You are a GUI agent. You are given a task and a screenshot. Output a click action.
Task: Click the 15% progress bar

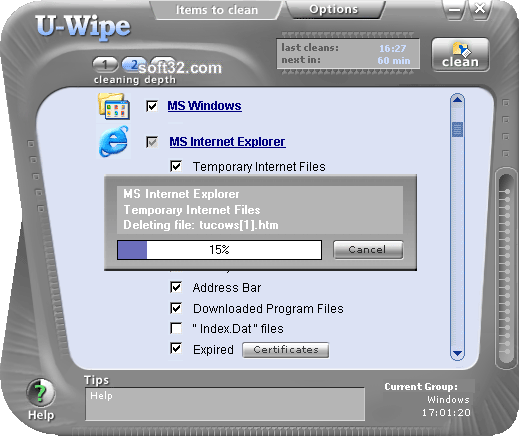pyautogui.click(x=219, y=250)
